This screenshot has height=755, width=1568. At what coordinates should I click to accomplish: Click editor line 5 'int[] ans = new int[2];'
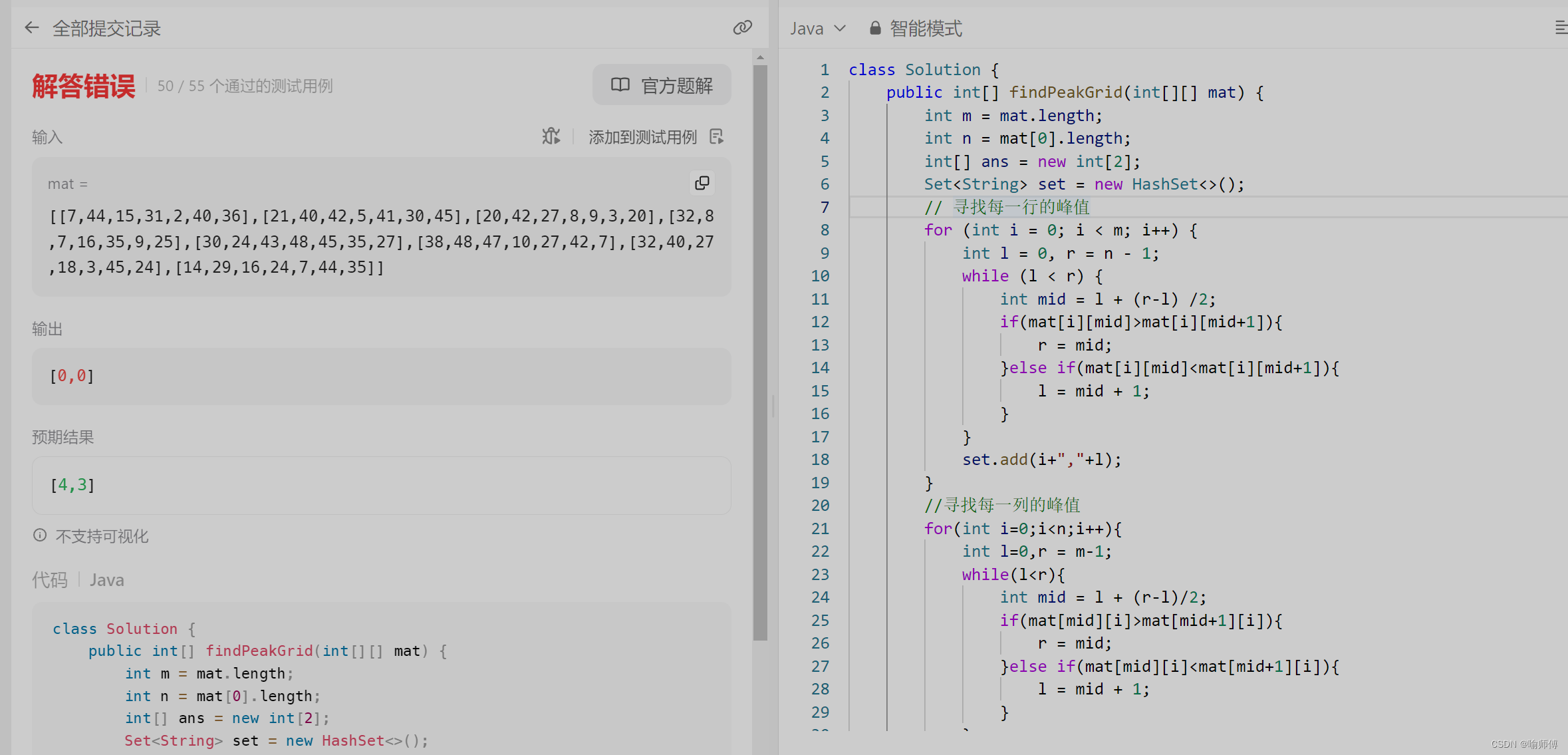pos(1032,162)
